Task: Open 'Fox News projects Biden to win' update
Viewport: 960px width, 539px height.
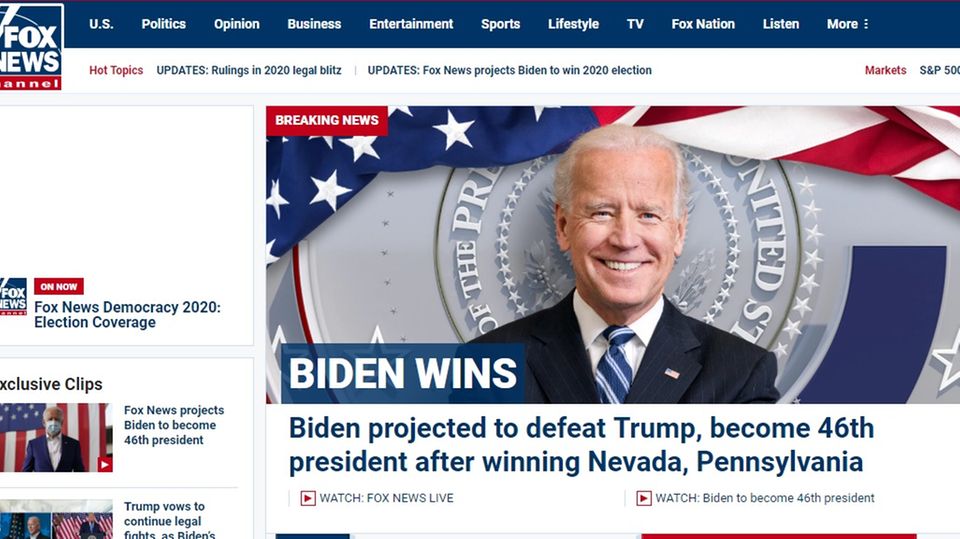Action: tap(509, 70)
